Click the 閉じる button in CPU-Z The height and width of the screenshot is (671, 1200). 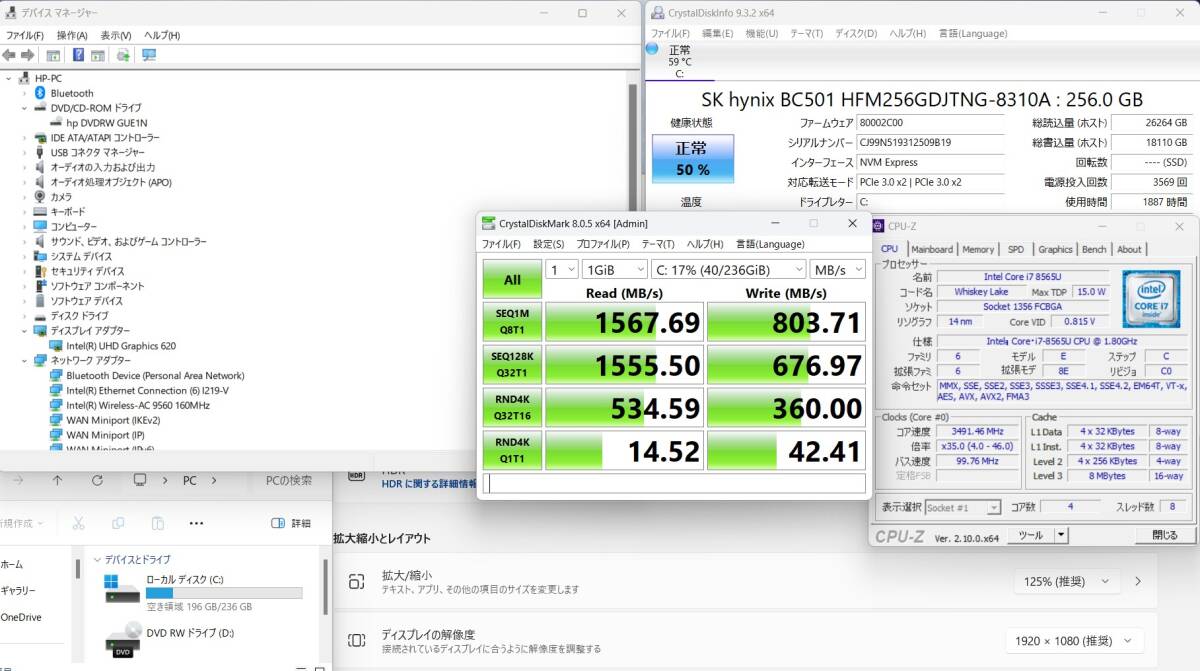coord(1164,535)
